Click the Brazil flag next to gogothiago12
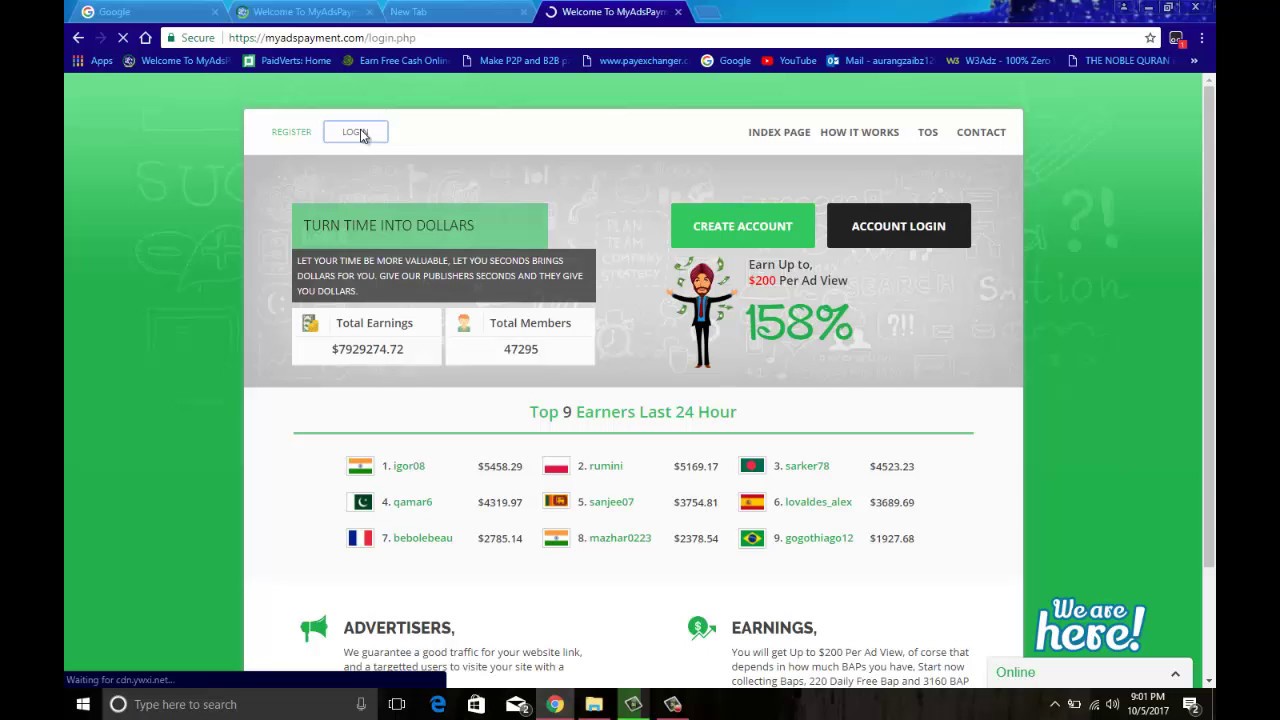 click(x=752, y=538)
